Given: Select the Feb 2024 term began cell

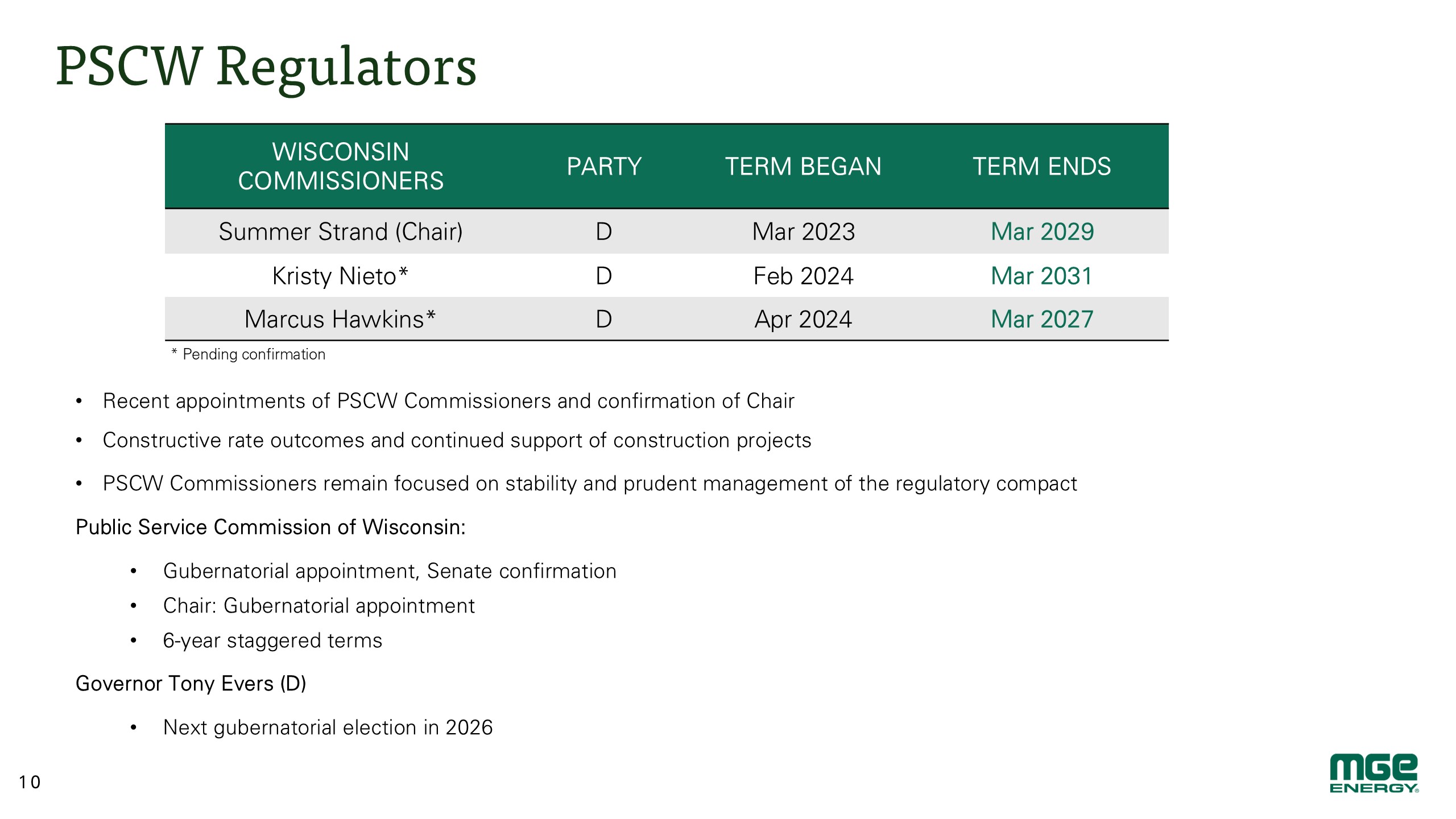Looking at the screenshot, I should point(803,276).
